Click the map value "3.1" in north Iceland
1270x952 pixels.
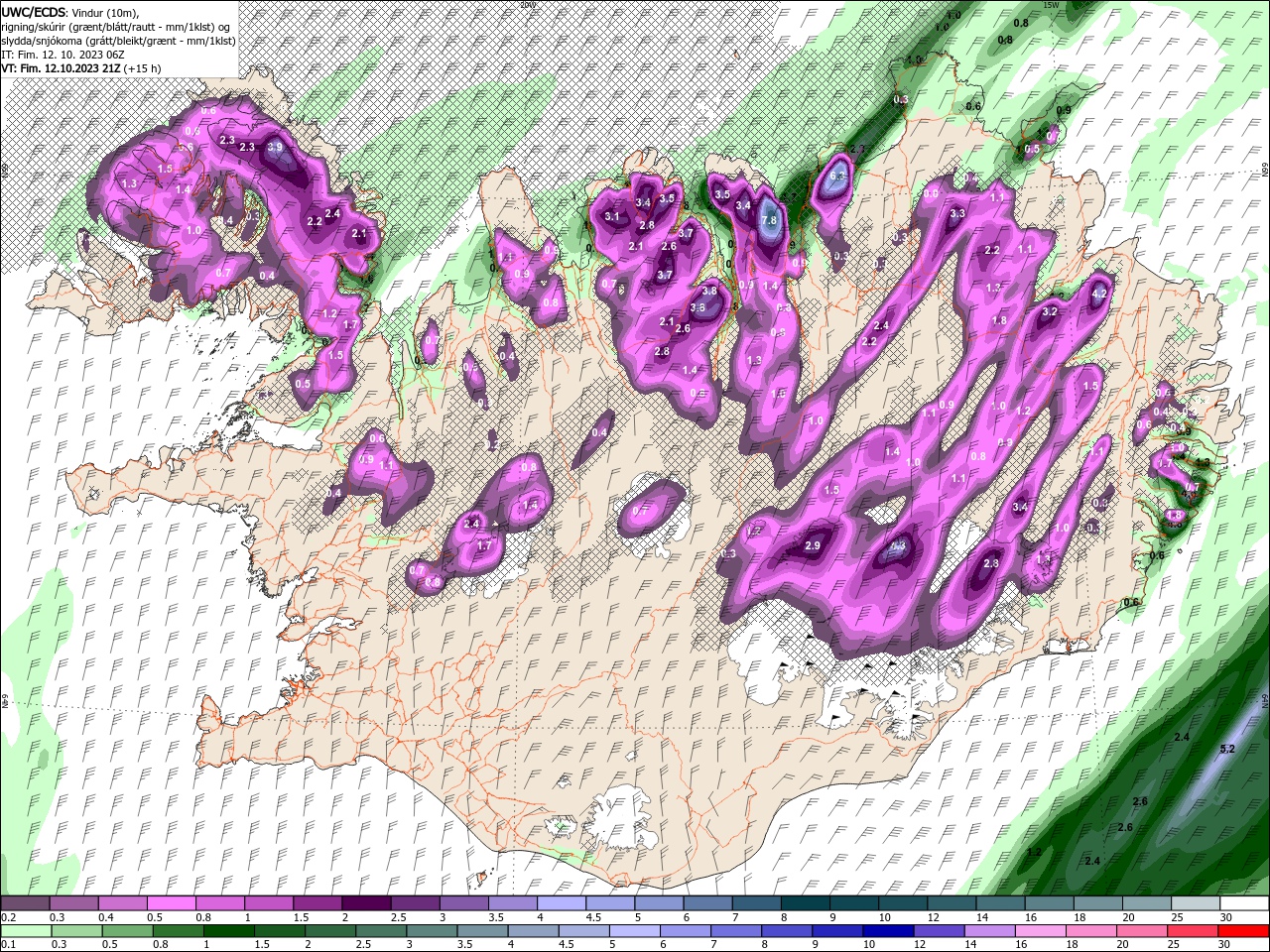612,216
